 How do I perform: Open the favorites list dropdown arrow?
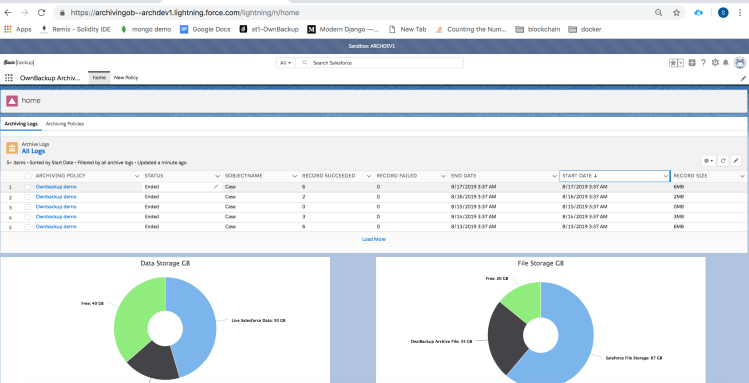point(681,63)
